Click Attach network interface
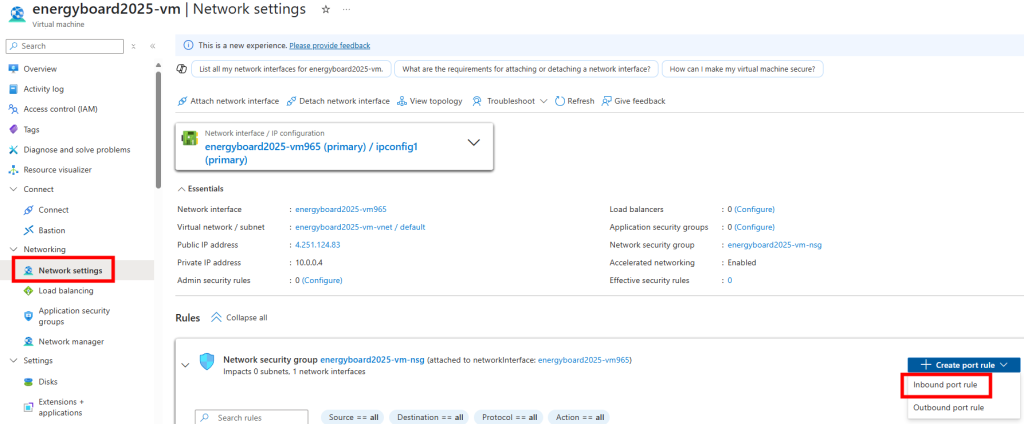The width and height of the screenshot is (1024, 424). click(x=228, y=101)
